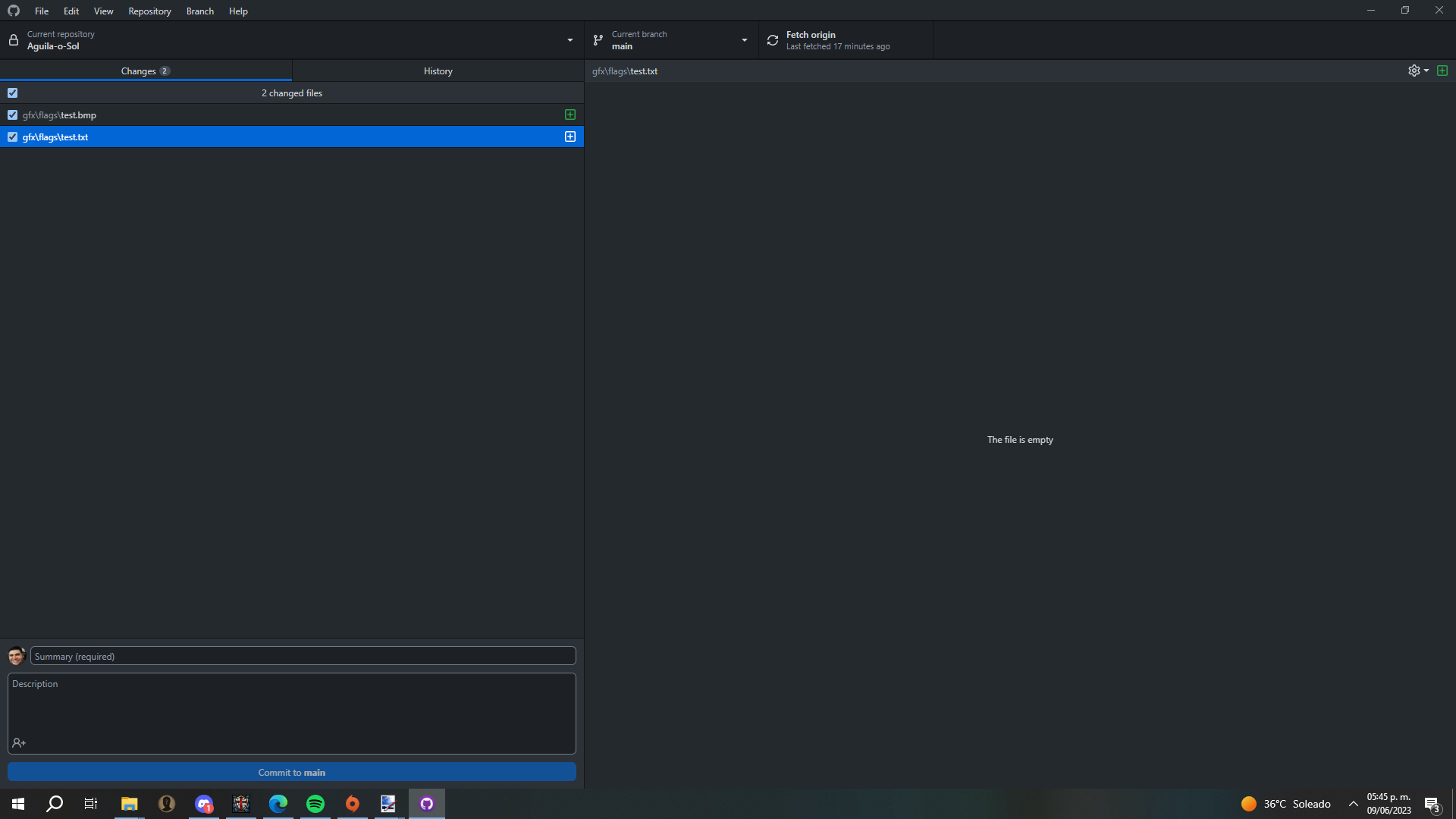The image size is (1456, 819).
Task: Click the added-file icon next to test.txt
Action: [570, 136]
